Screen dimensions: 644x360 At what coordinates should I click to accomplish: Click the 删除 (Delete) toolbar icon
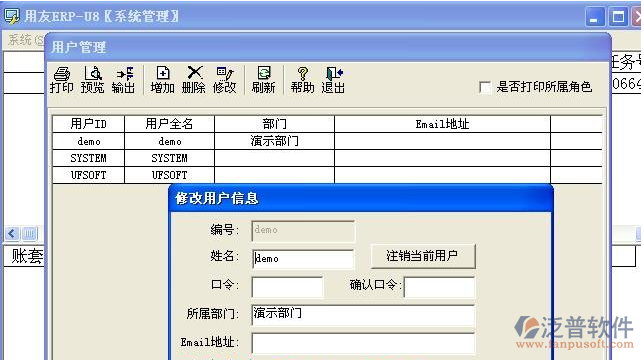(193, 80)
